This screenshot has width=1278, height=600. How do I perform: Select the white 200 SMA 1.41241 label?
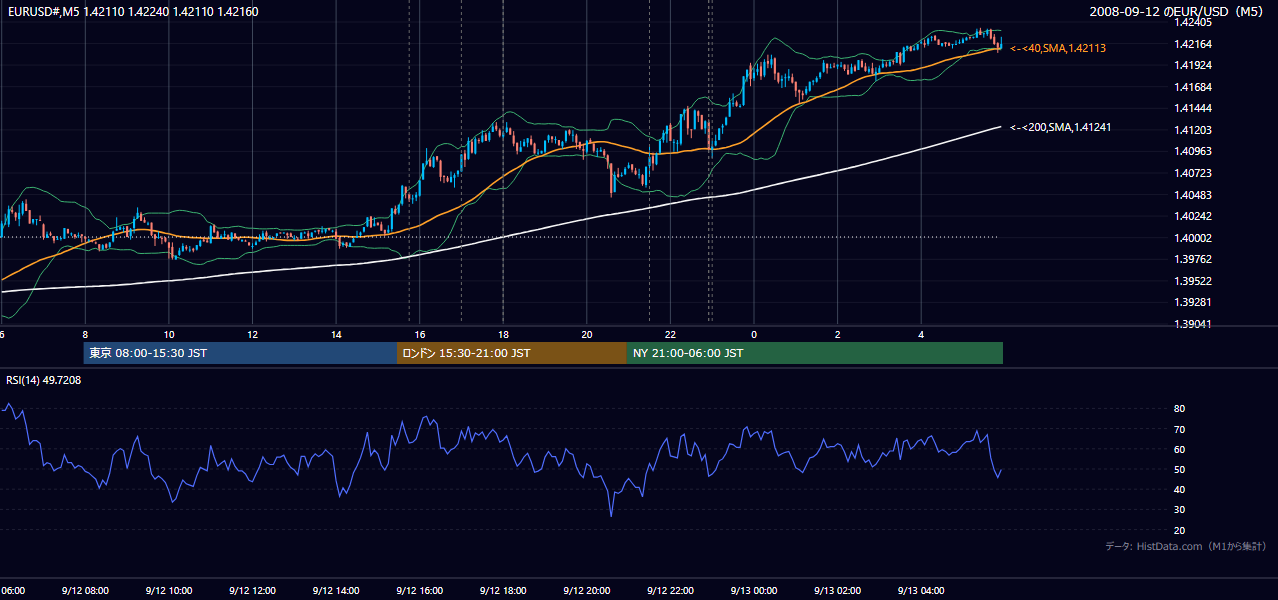[1061, 127]
